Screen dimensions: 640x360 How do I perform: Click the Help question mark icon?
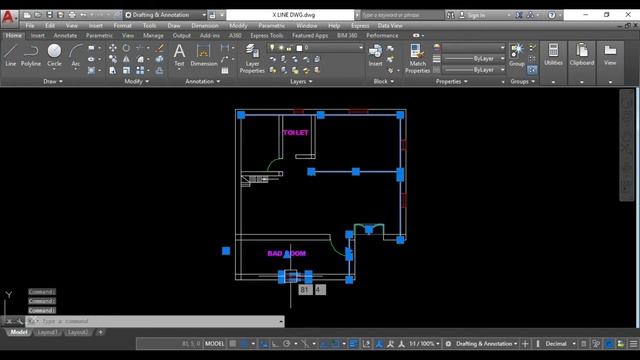551,15
